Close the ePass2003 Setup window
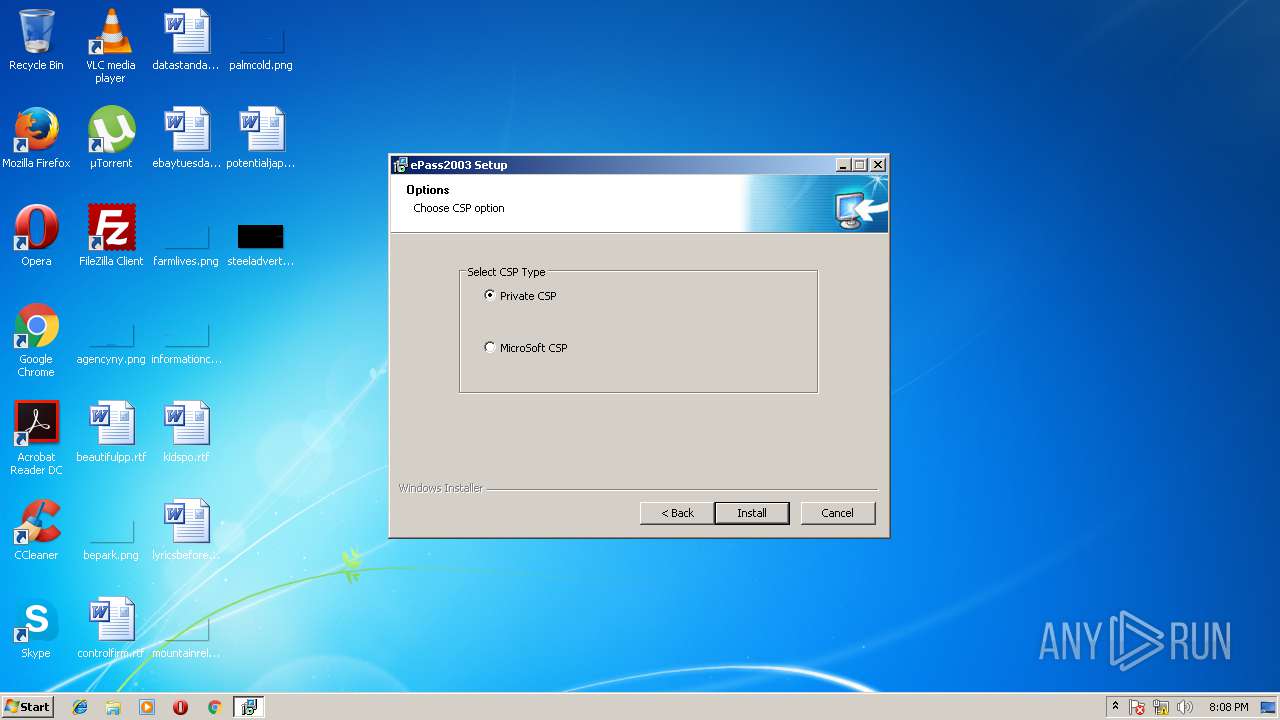Viewport: 1280px width, 720px height. click(878, 165)
